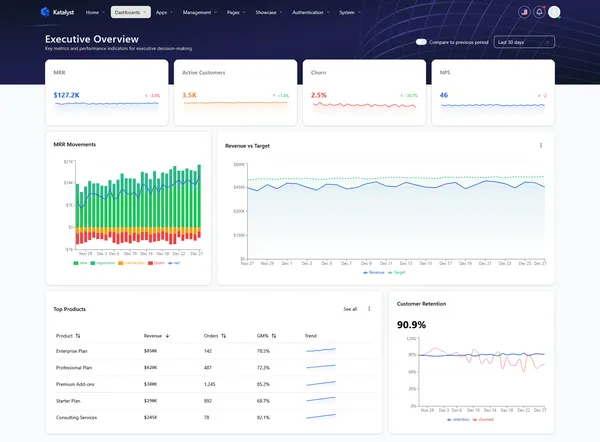Open Top Products three-dot menu

tap(369, 309)
